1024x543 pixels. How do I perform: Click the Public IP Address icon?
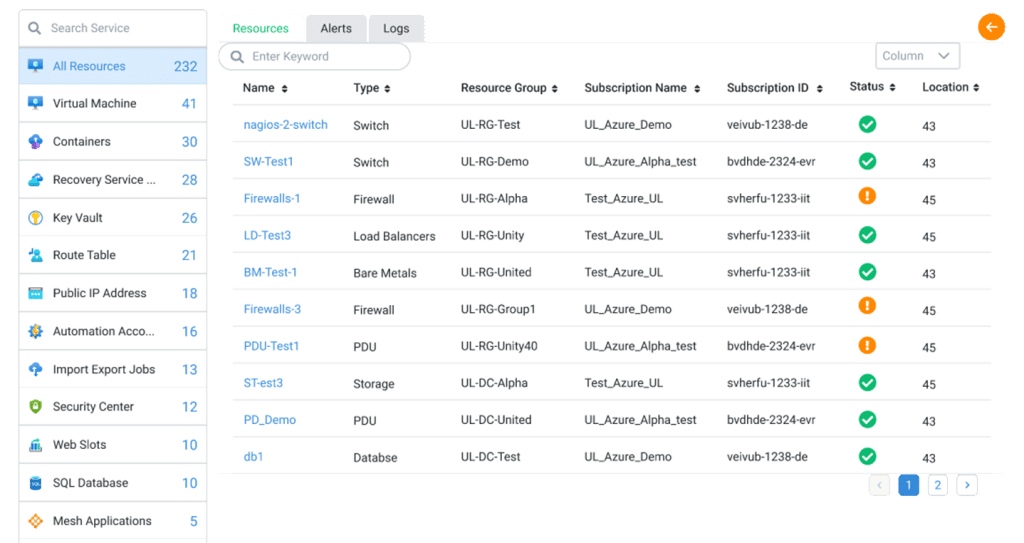pos(35,293)
